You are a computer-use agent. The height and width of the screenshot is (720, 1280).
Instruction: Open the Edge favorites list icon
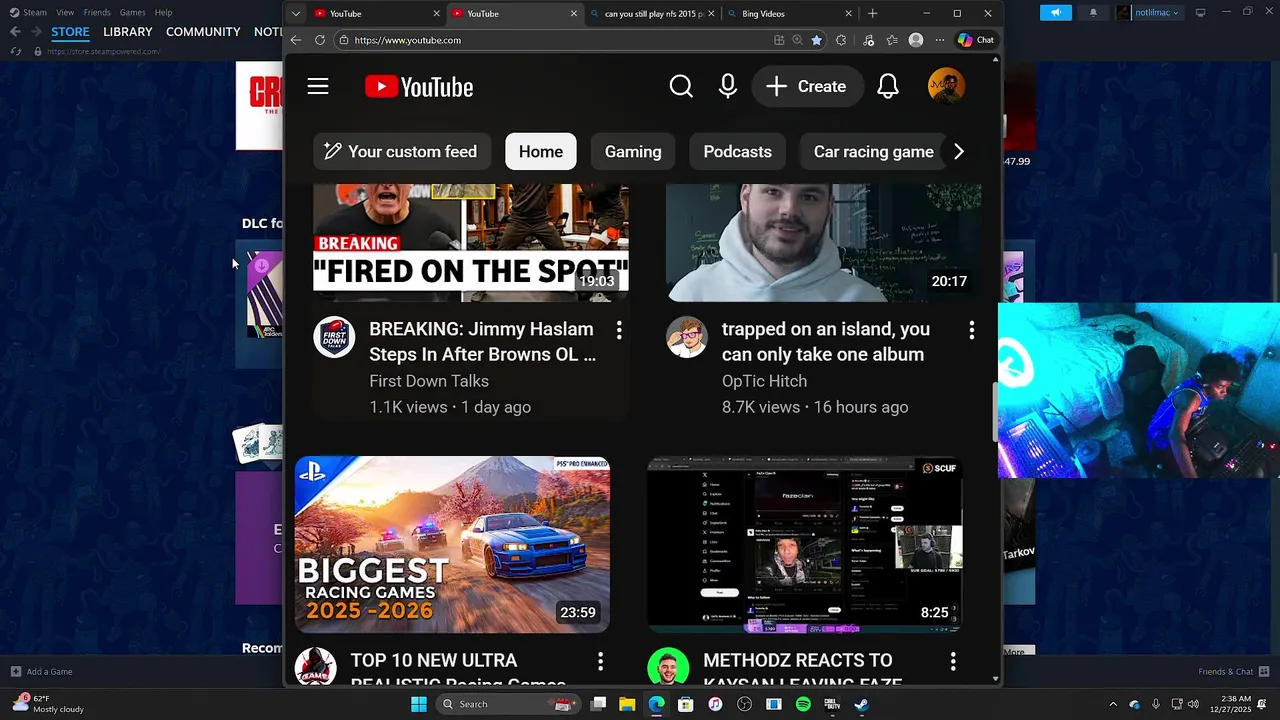point(892,40)
